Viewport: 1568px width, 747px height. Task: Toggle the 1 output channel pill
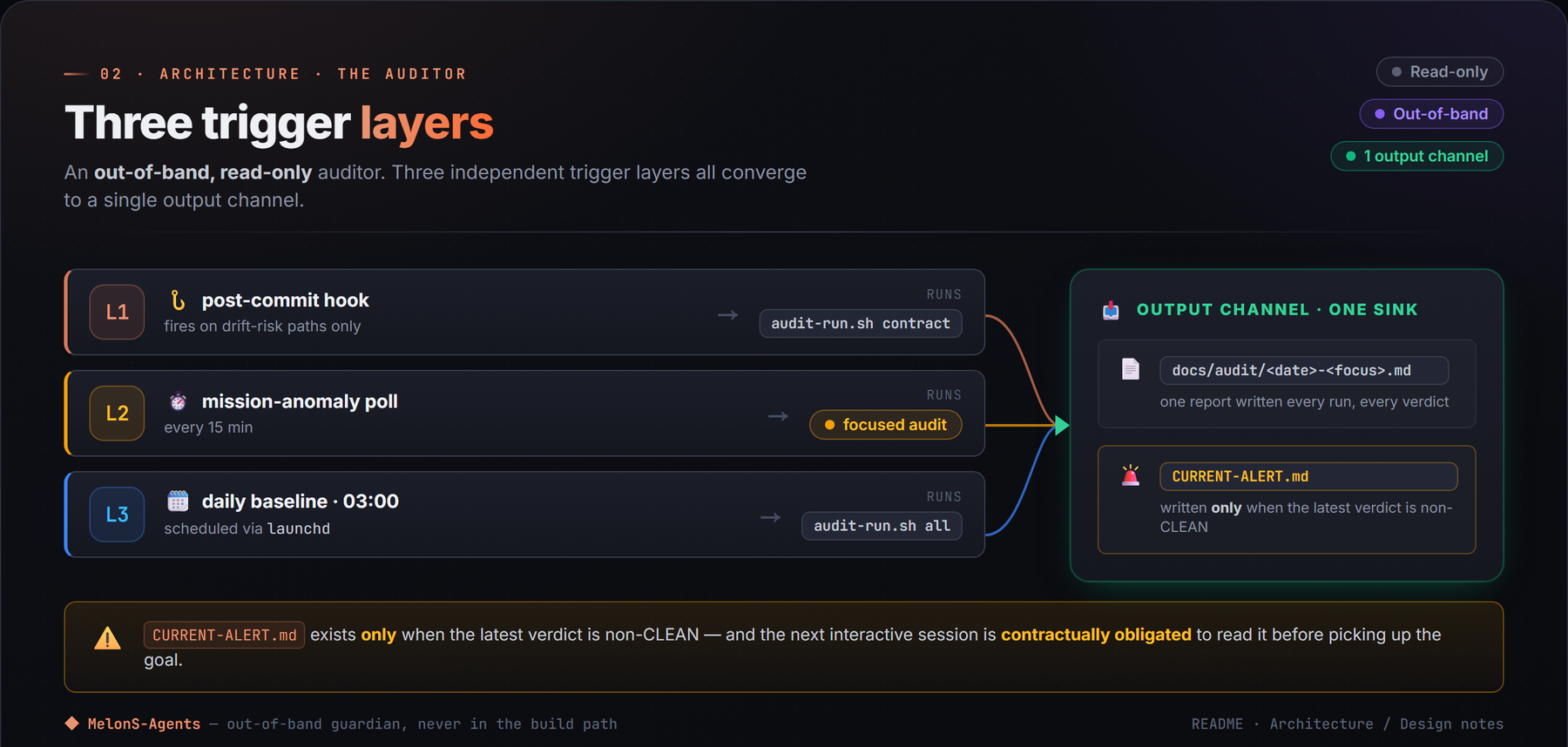pos(1416,156)
